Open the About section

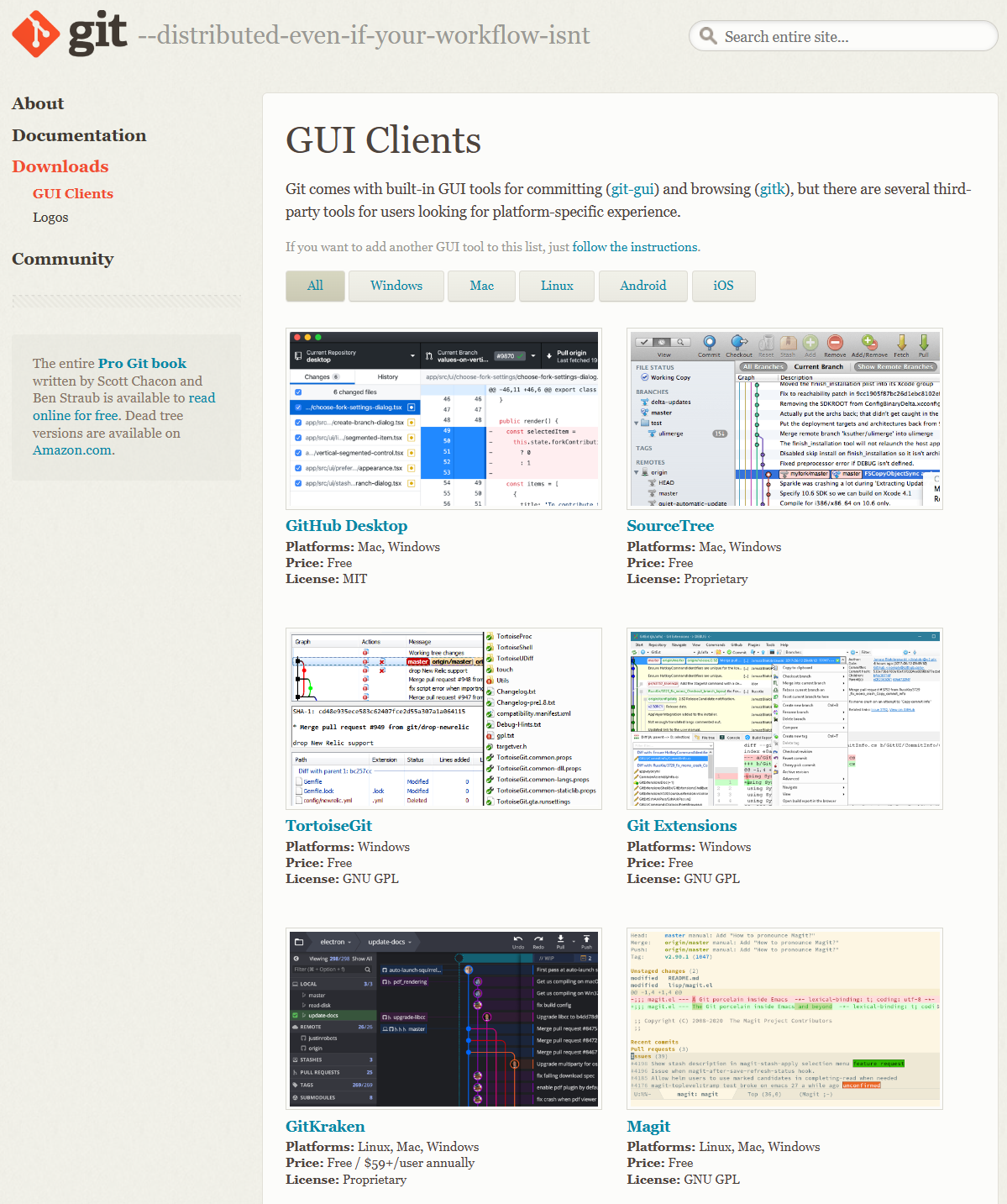pyautogui.click(x=38, y=103)
